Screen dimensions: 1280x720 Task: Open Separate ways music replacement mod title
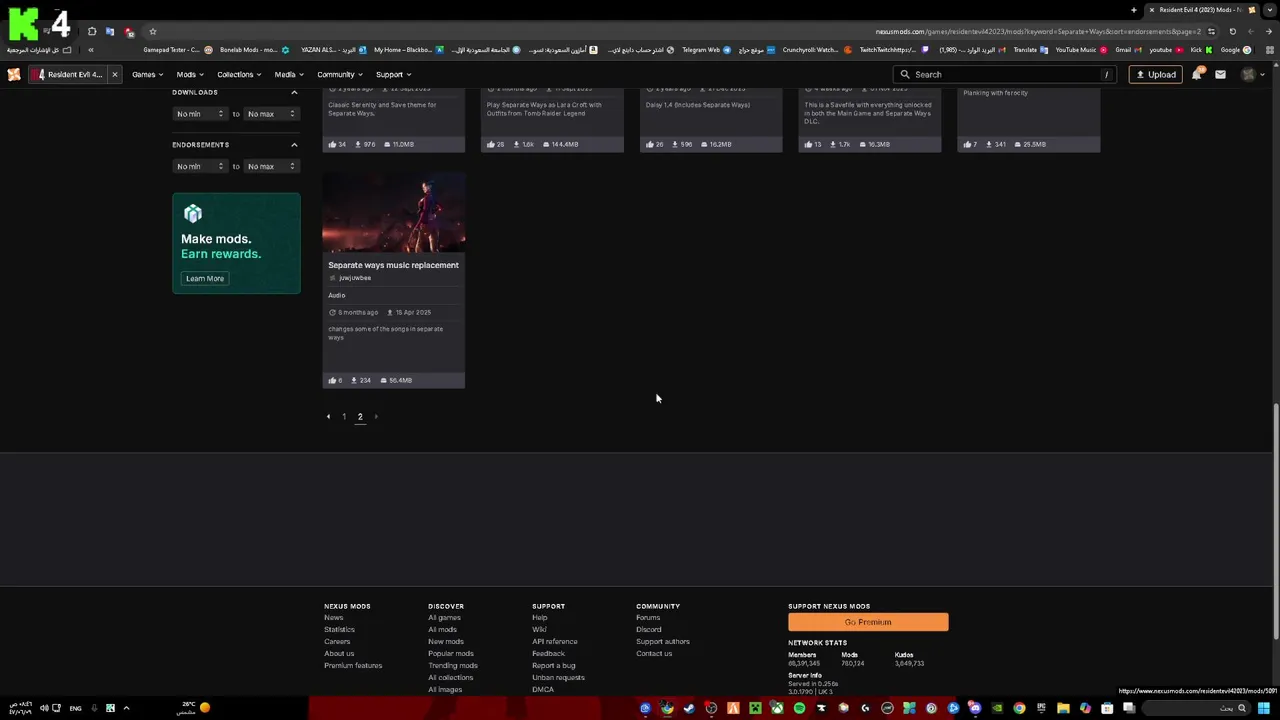pos(393,265)
